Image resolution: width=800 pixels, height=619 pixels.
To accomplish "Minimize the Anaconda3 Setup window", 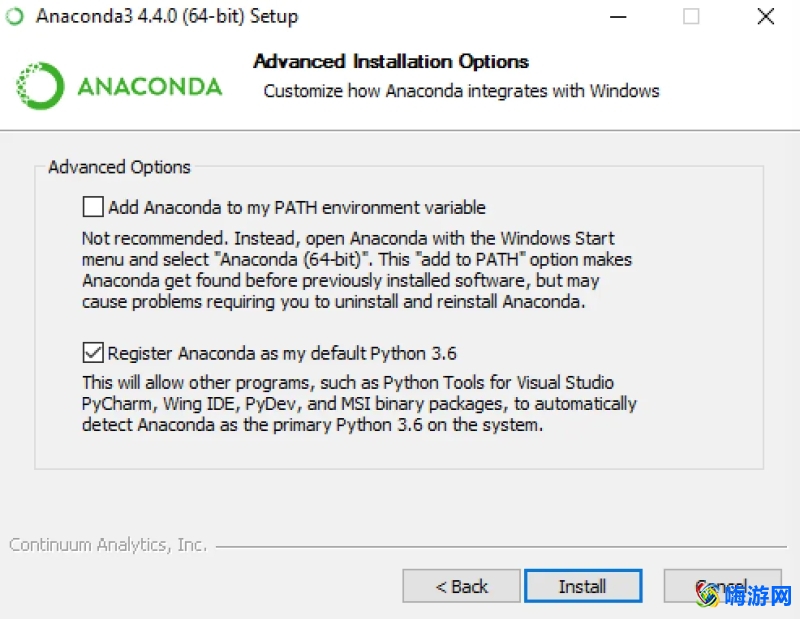I will 618,17.
